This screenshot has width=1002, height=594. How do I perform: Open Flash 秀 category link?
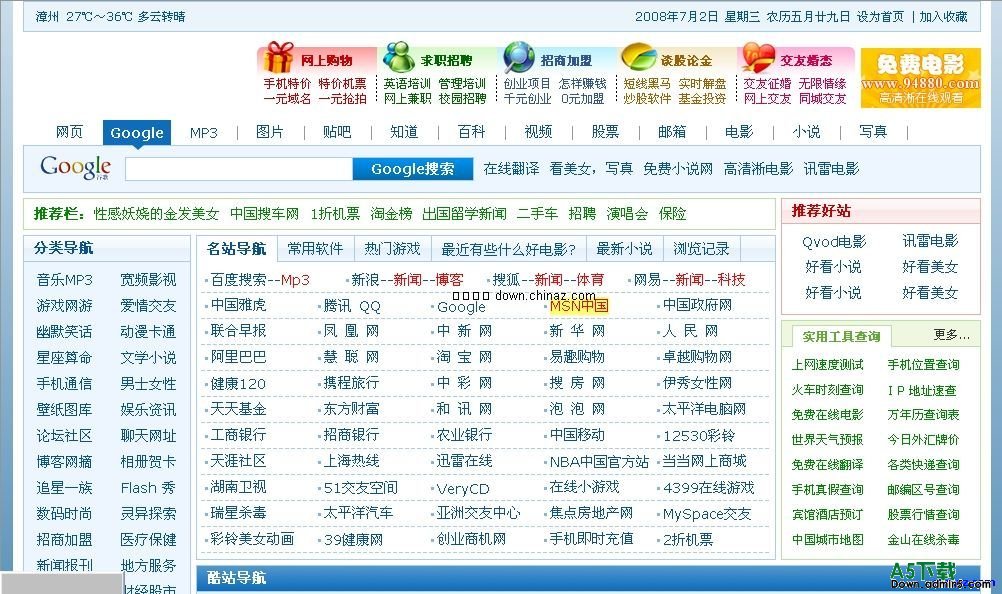[148, 488]
